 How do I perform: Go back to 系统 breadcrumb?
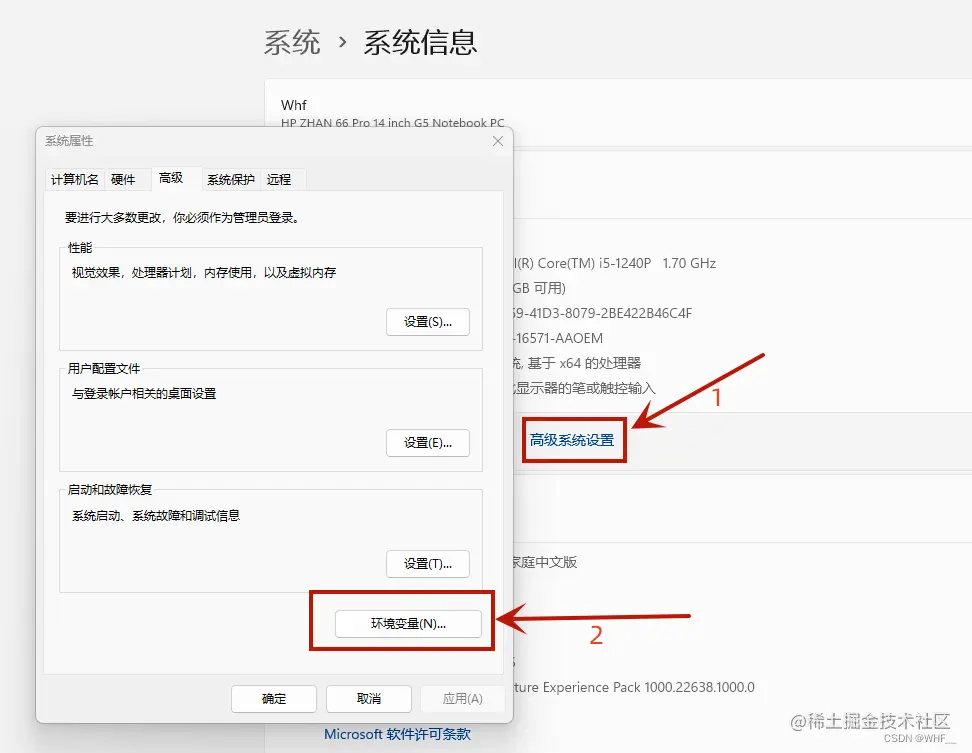point(292,43)
